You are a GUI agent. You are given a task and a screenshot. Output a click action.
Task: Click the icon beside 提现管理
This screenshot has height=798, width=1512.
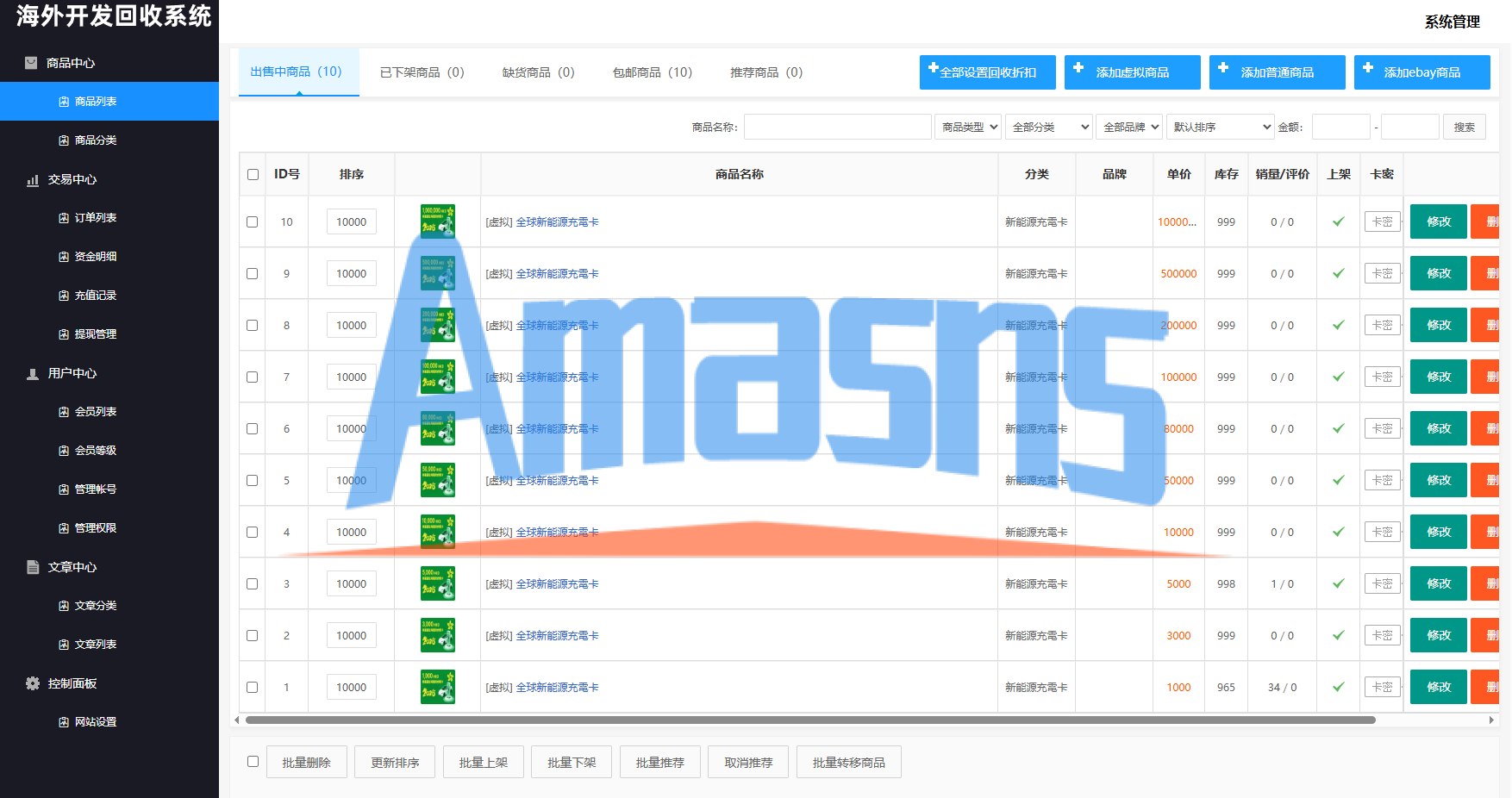coord(64,334)
